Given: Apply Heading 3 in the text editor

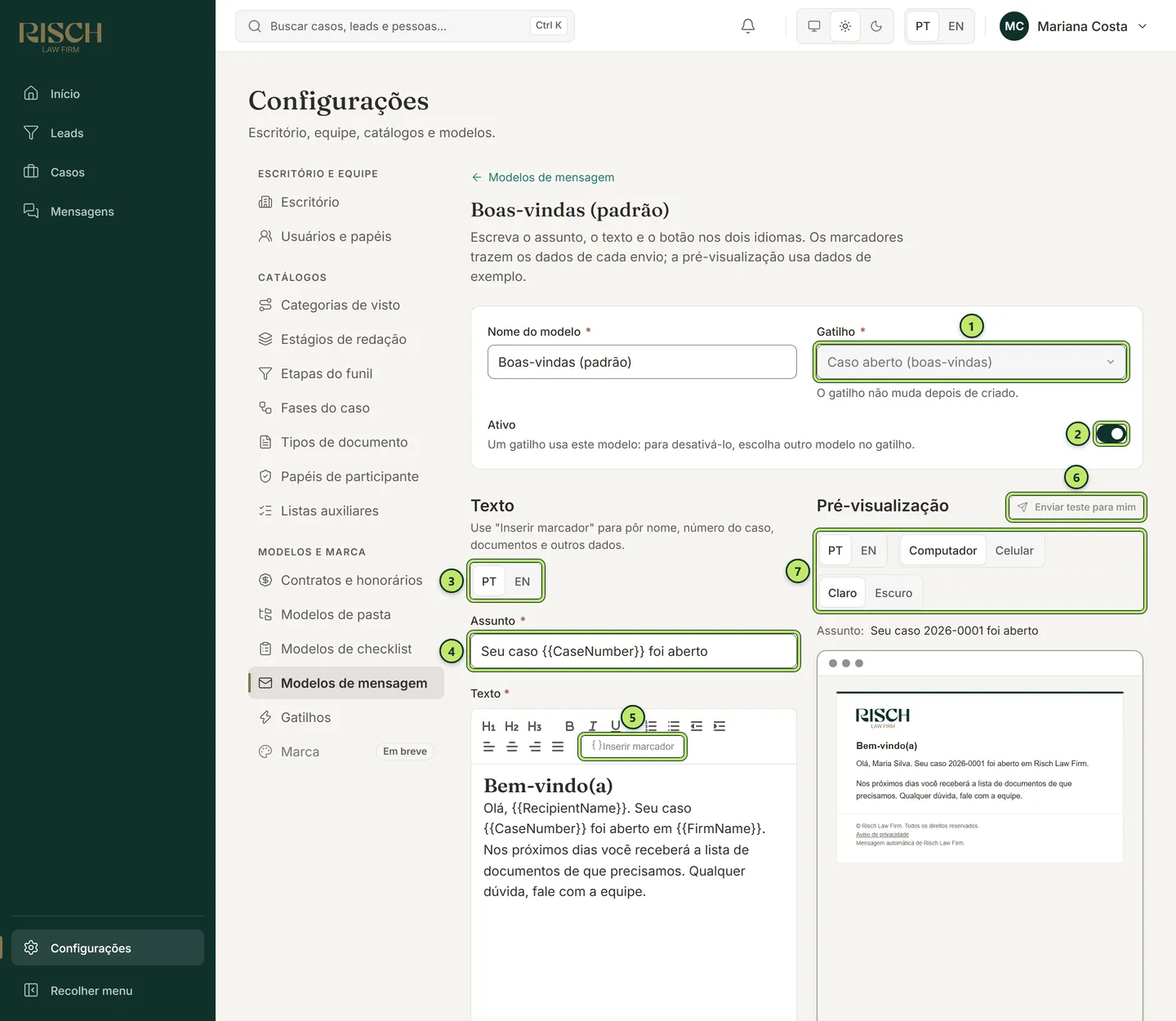Looking at the screenshot, I should (x=534, y=726).
